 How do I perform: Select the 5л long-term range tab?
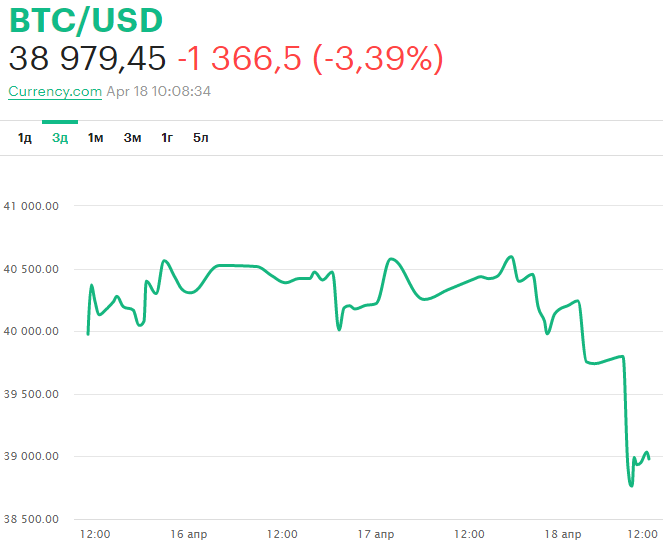tap(201, 138)
